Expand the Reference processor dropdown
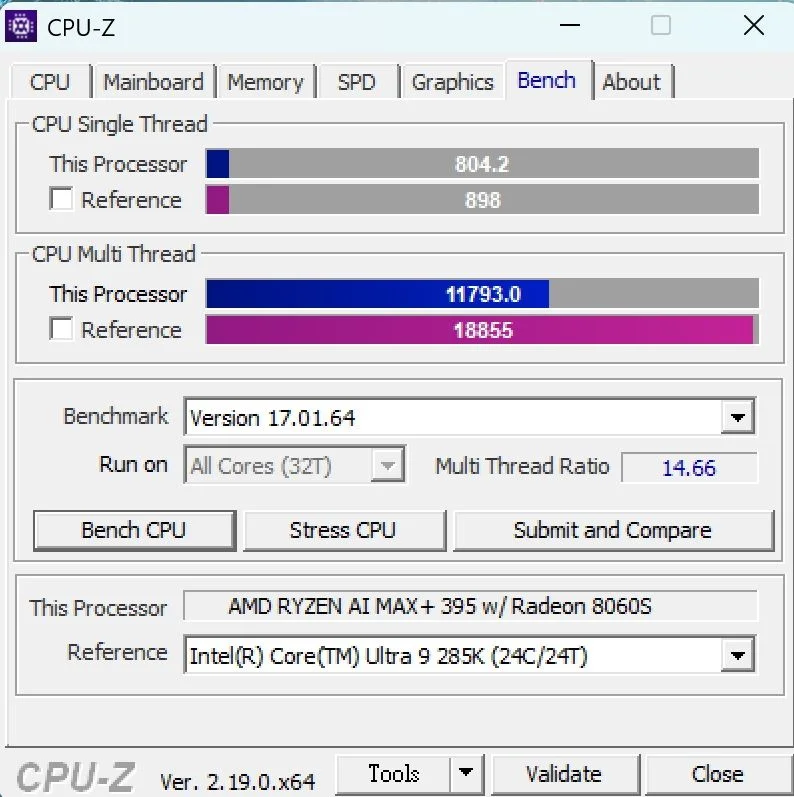794x797 pixels. [737, 654]
